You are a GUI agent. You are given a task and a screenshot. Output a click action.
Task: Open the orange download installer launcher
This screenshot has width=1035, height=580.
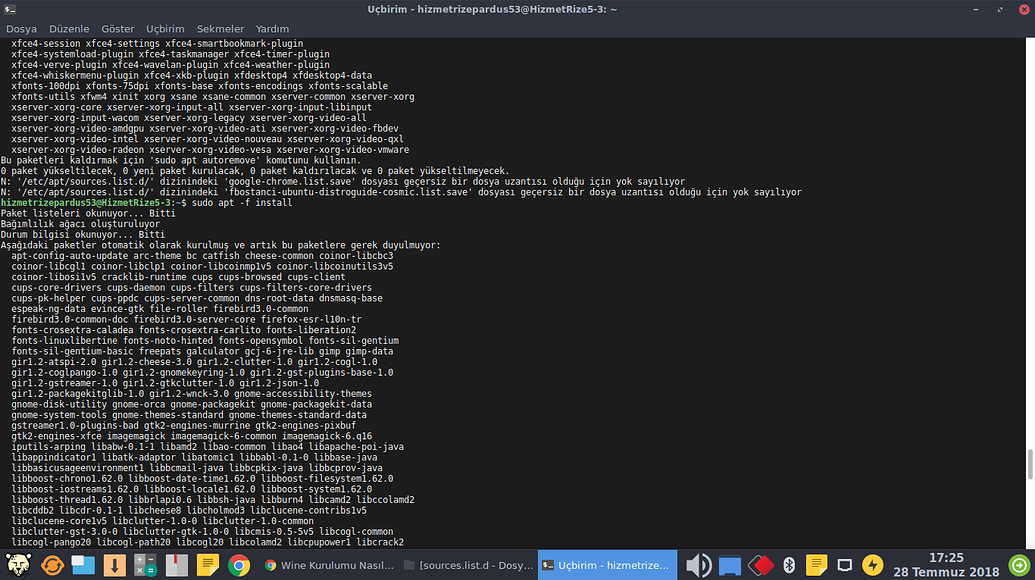click(114, 564)
